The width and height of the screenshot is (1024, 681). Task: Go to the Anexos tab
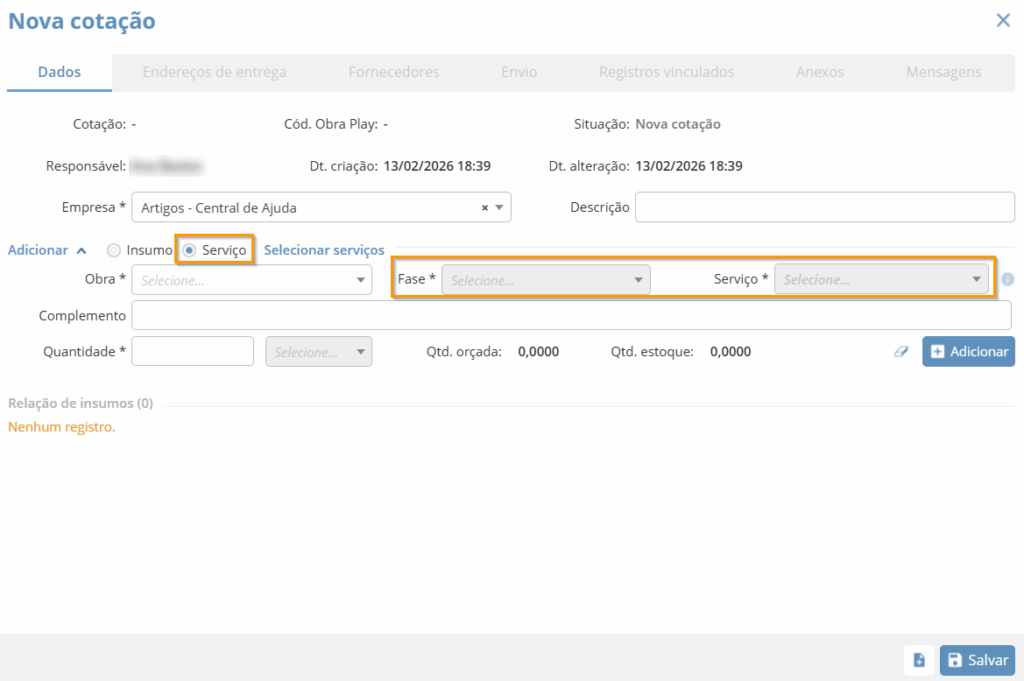[x=819, y=72]
